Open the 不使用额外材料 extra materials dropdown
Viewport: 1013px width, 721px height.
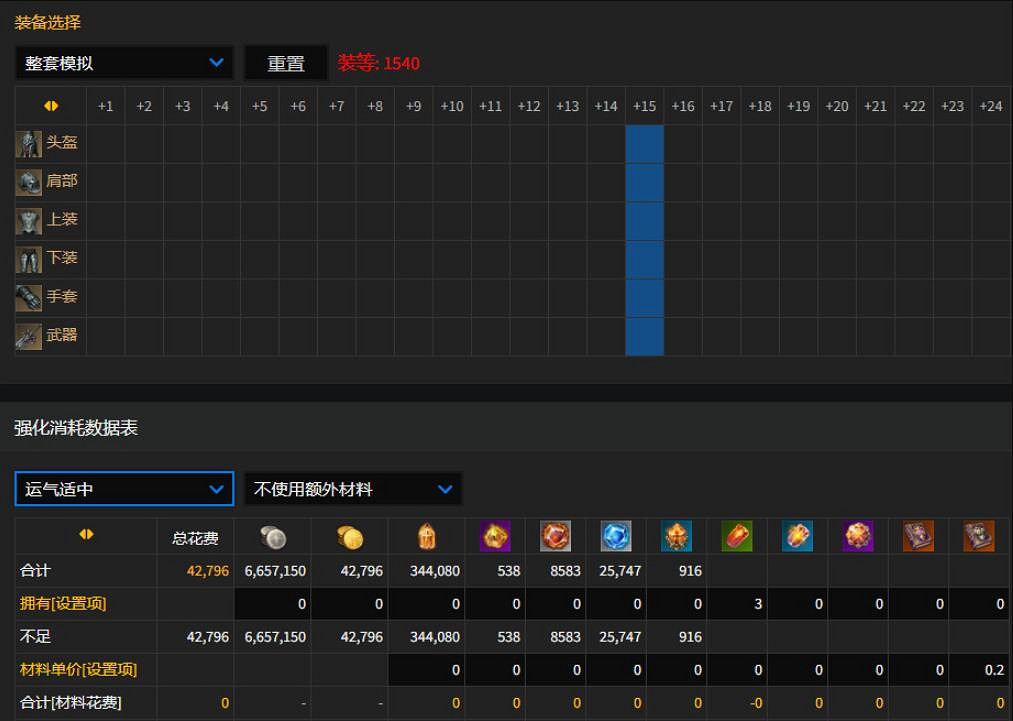352,489
